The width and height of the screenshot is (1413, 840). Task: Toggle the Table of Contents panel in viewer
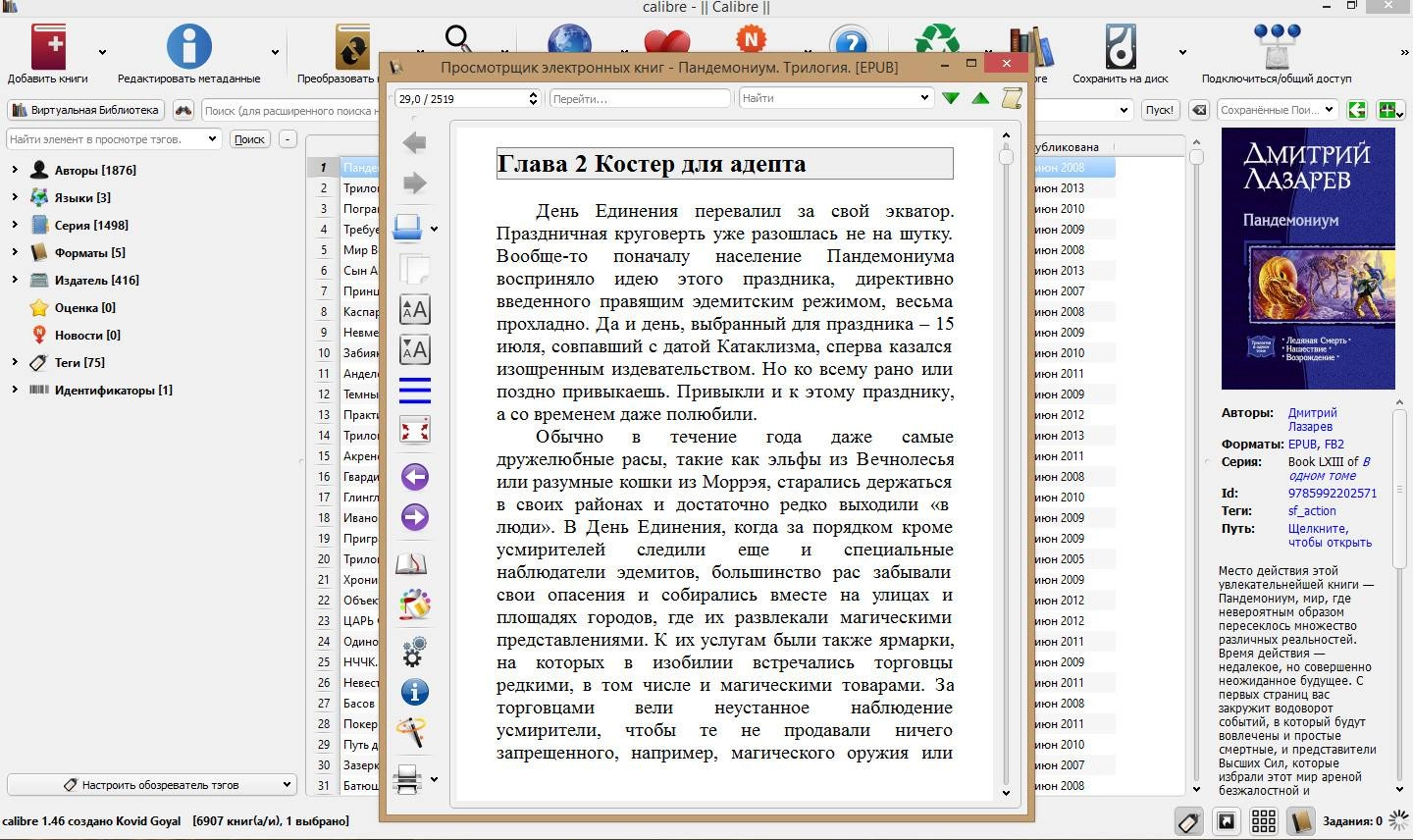pyautogui.click(x=414, y=391)
